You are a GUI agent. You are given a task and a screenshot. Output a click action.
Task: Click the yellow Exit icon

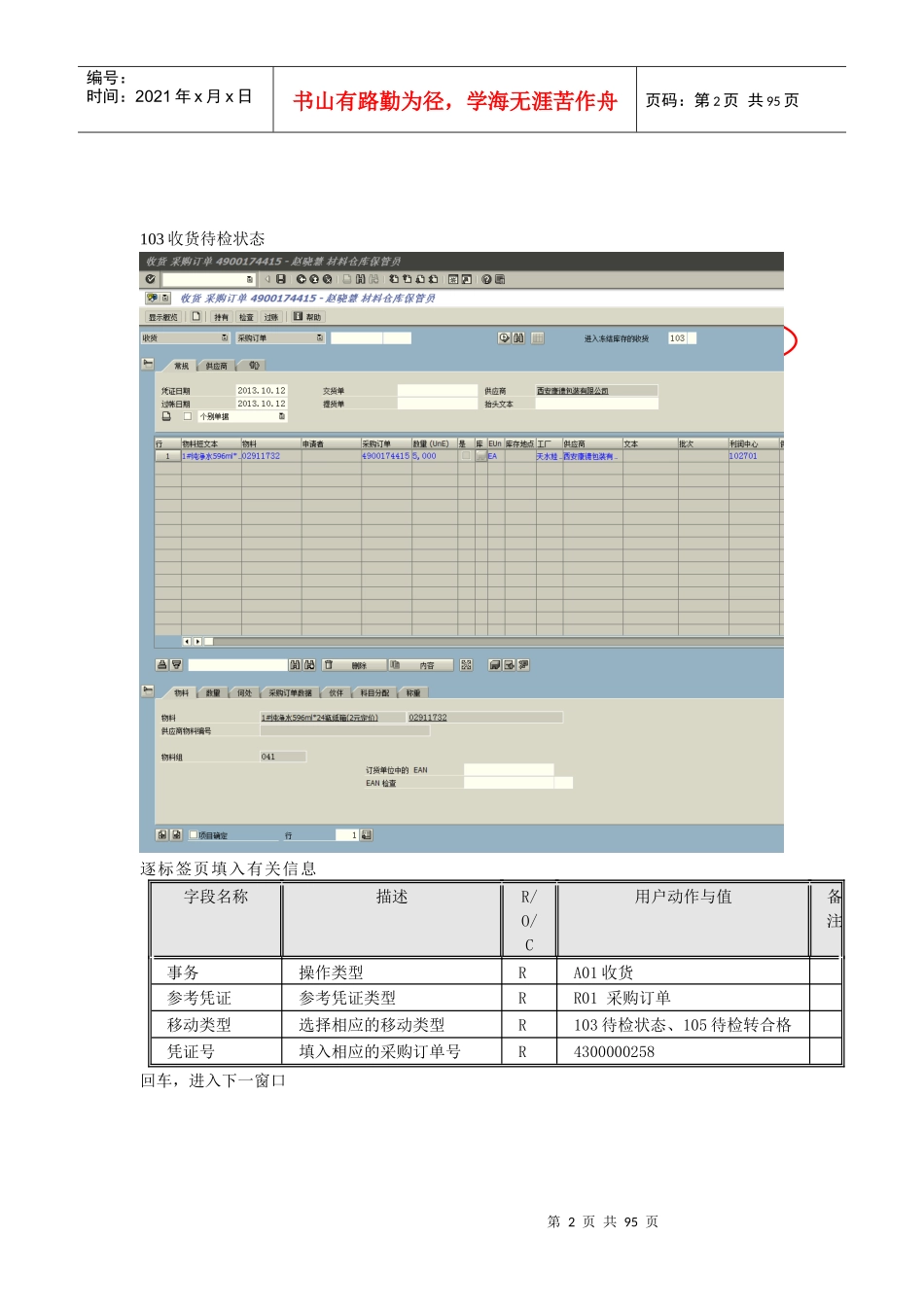click(x=314, y=279)
